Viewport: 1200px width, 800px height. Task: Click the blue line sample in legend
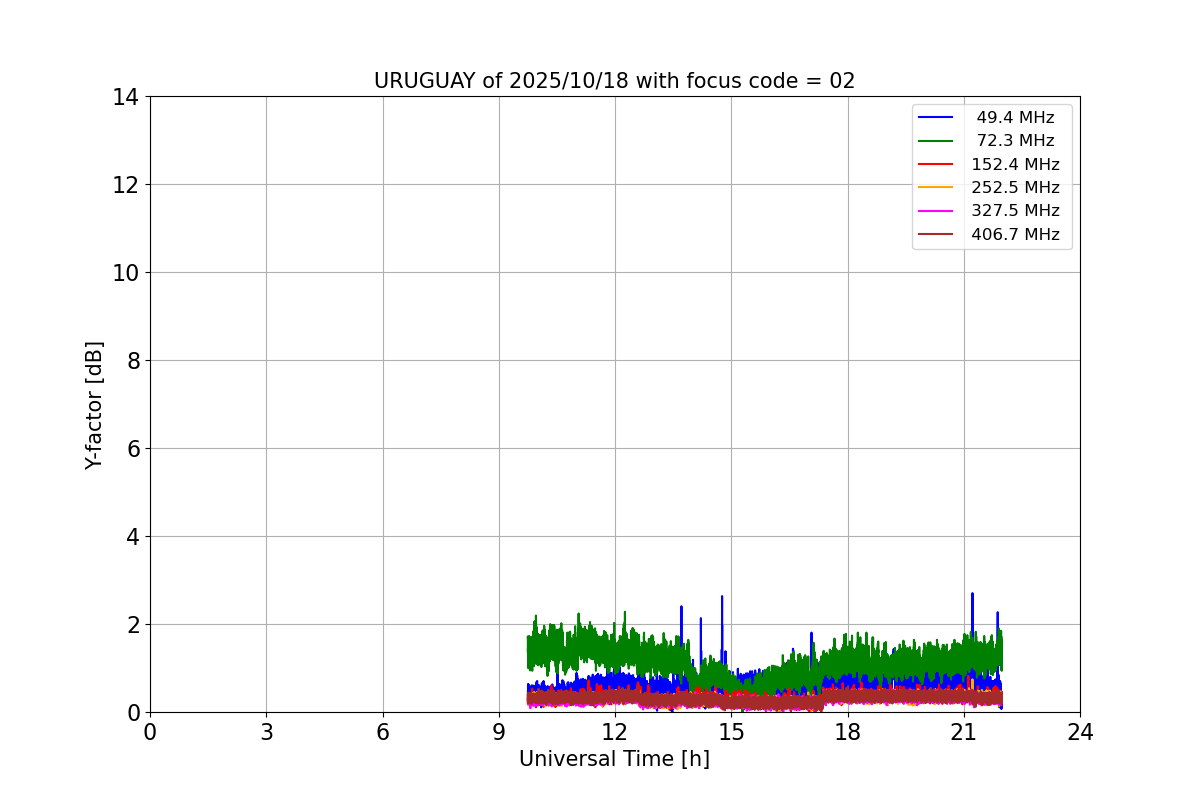936,118
